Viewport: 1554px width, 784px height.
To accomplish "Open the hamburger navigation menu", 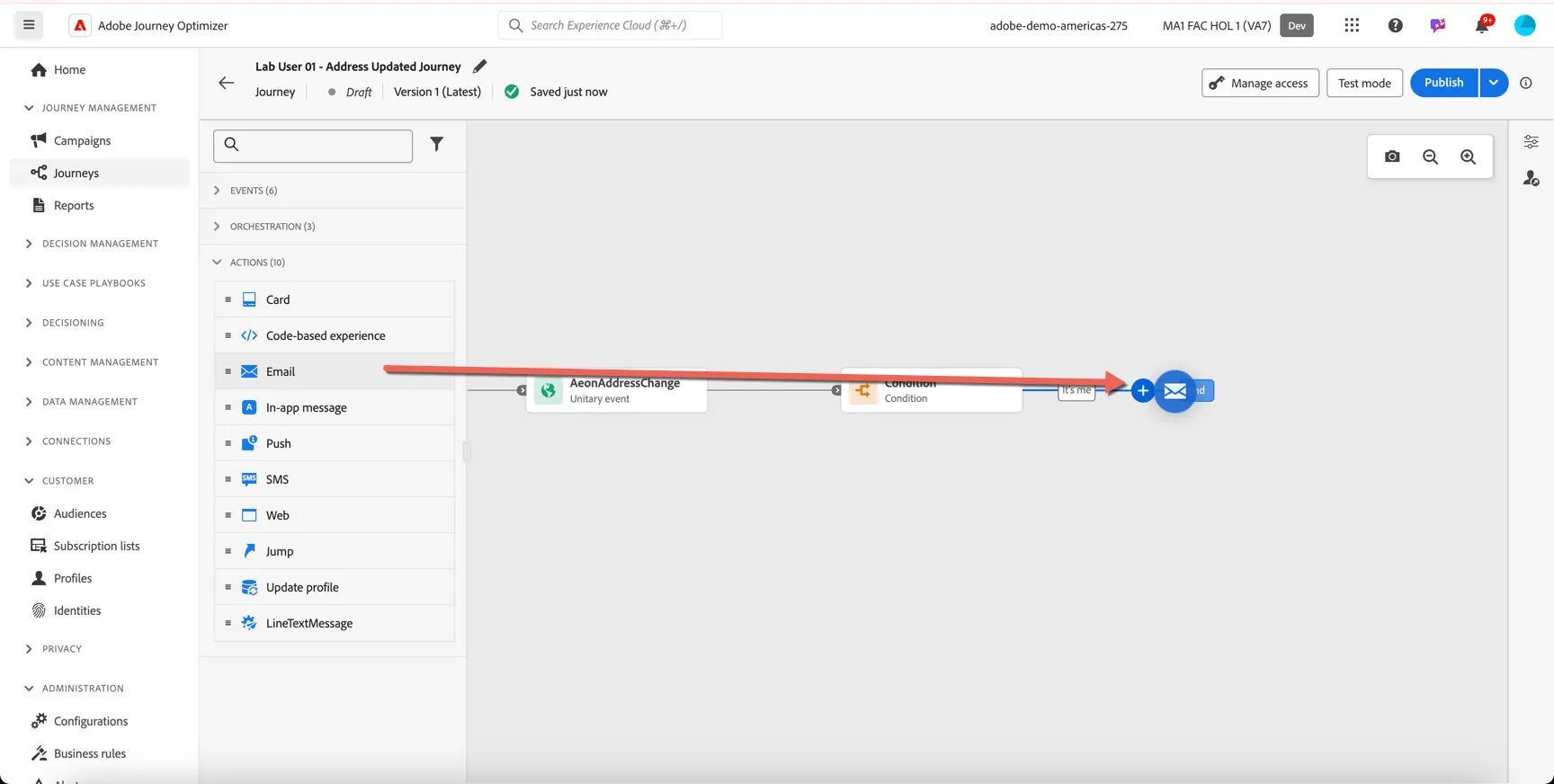I will (x=29, y=25).
